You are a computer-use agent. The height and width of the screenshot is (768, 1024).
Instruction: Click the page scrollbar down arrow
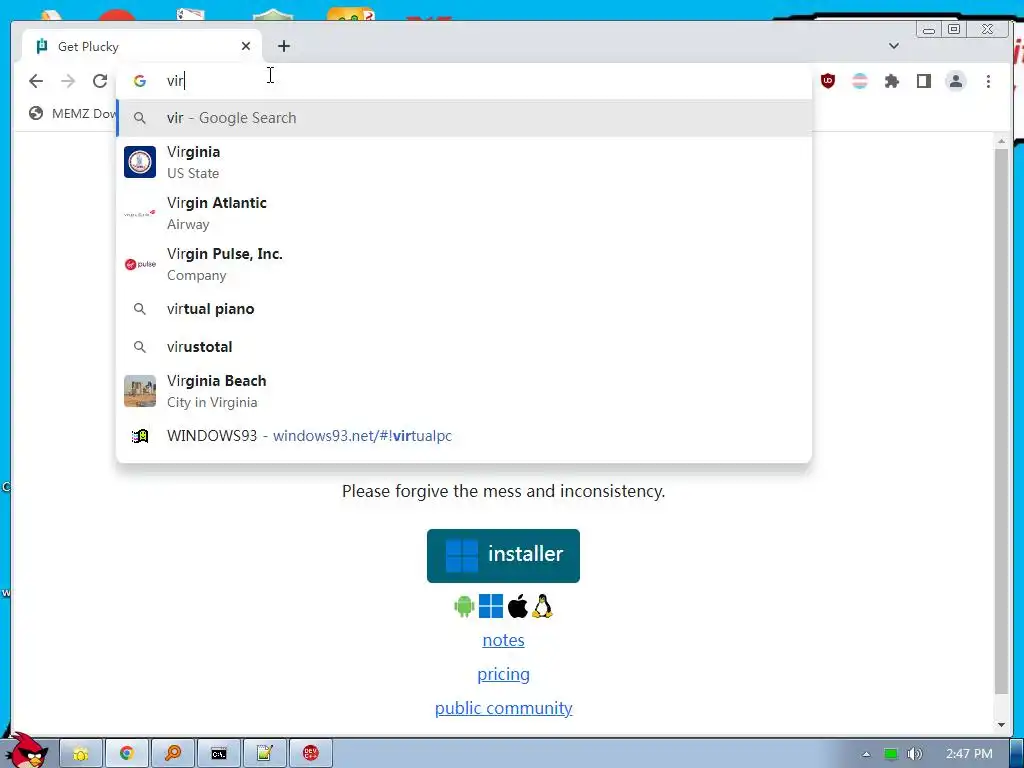coord(1001,725)
